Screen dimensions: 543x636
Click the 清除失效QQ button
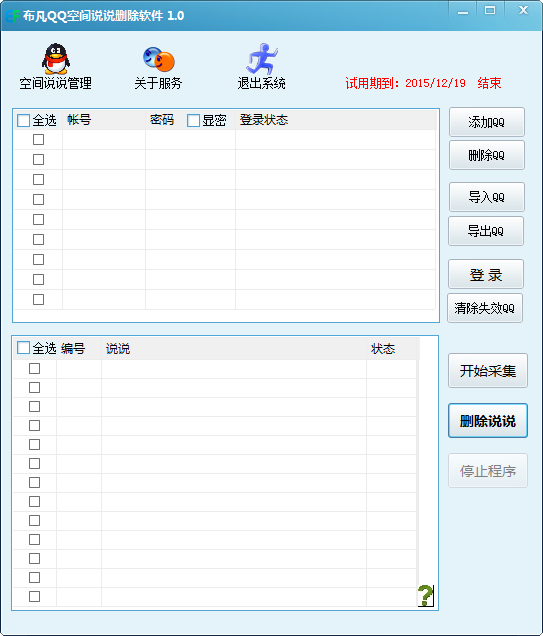click(x=485, y=308)
